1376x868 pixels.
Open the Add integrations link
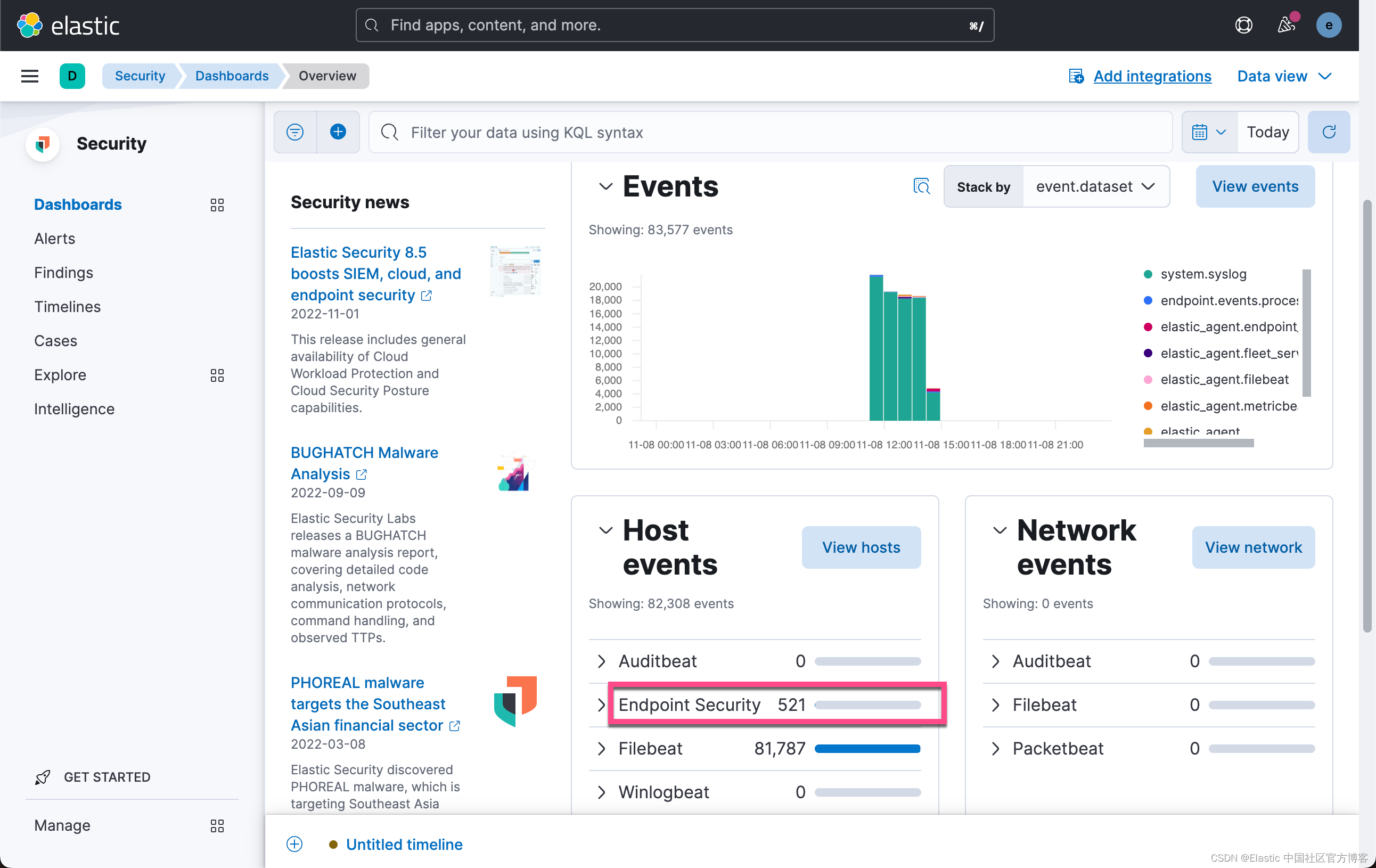pyautogui.click(x=1152, y=76)
